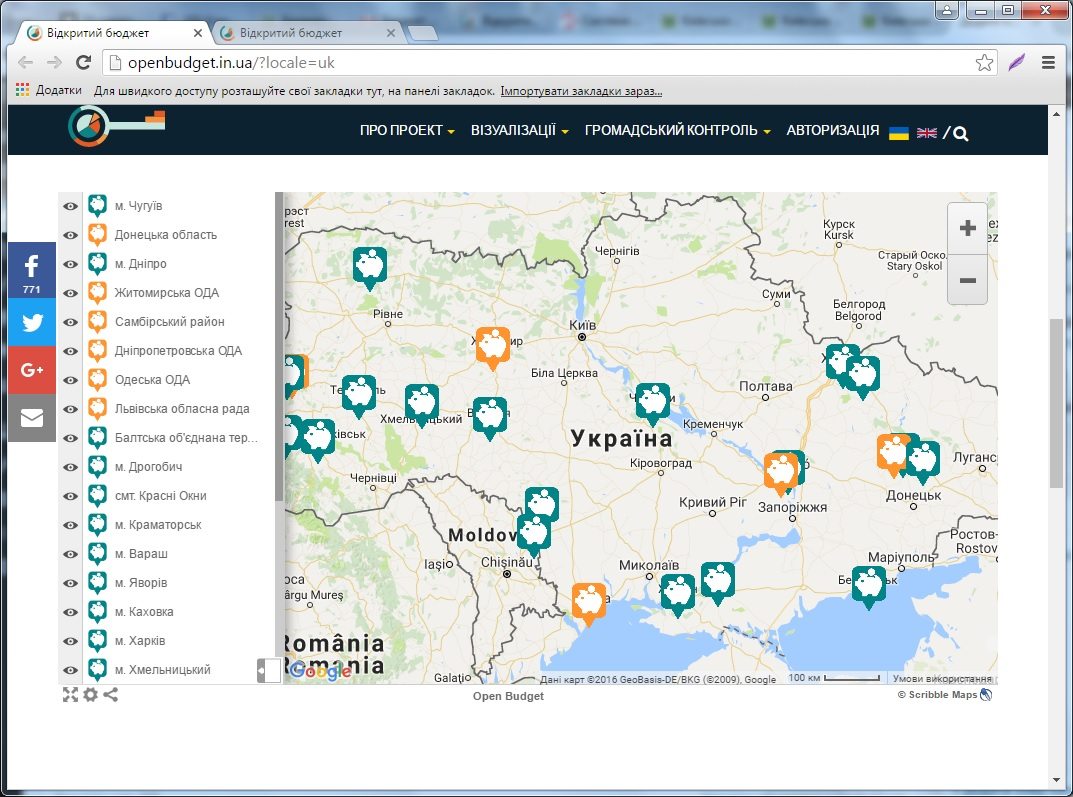Toggle visibility of м. Дрогобич
Viewport: 1073px width, 797px height.
click(x=70, y=467)
